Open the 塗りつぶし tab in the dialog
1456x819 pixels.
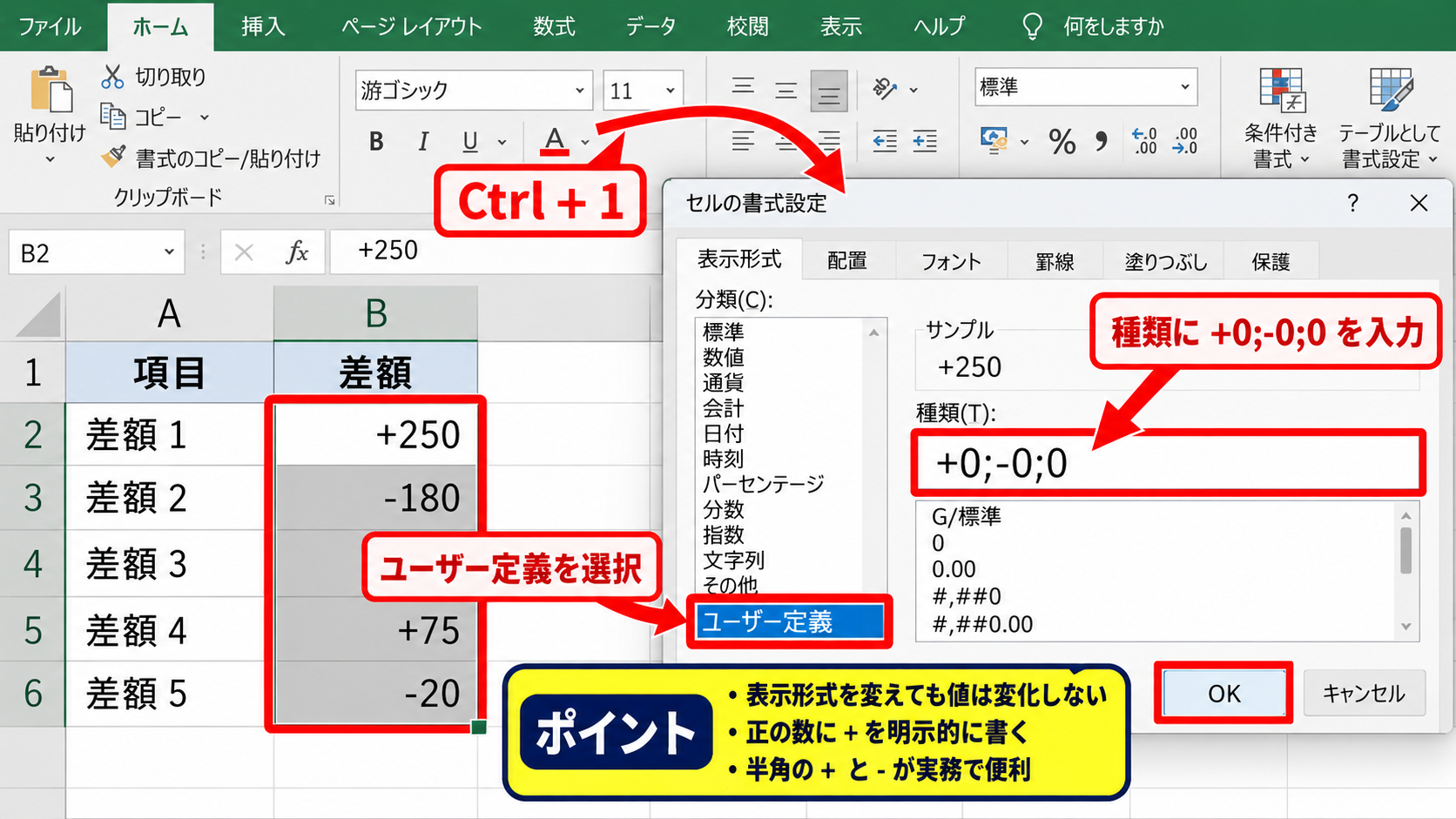[1165, 261]
